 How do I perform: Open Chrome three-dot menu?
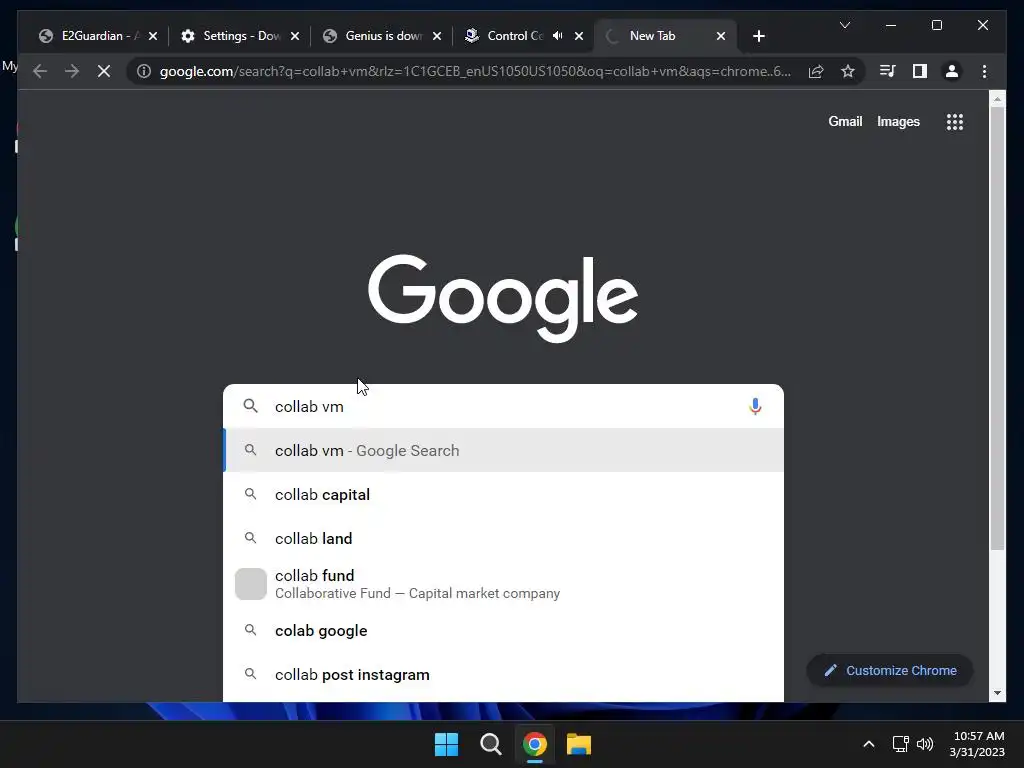pos(984,71)
